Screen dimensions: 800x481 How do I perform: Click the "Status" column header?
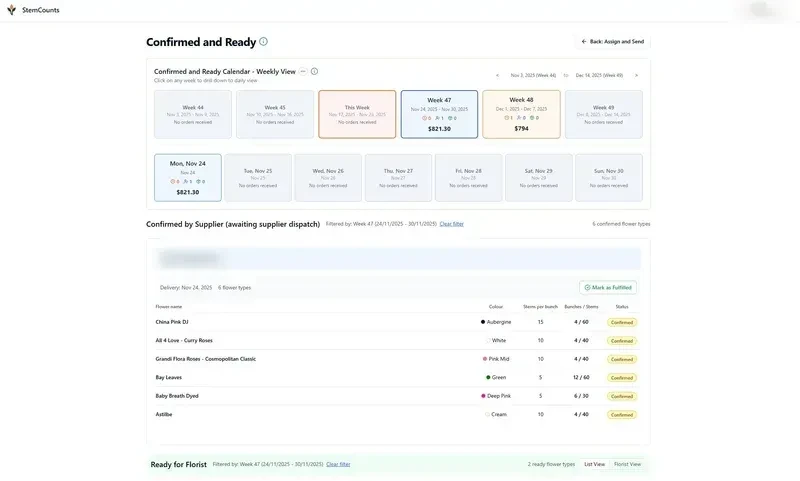[622, 307]
